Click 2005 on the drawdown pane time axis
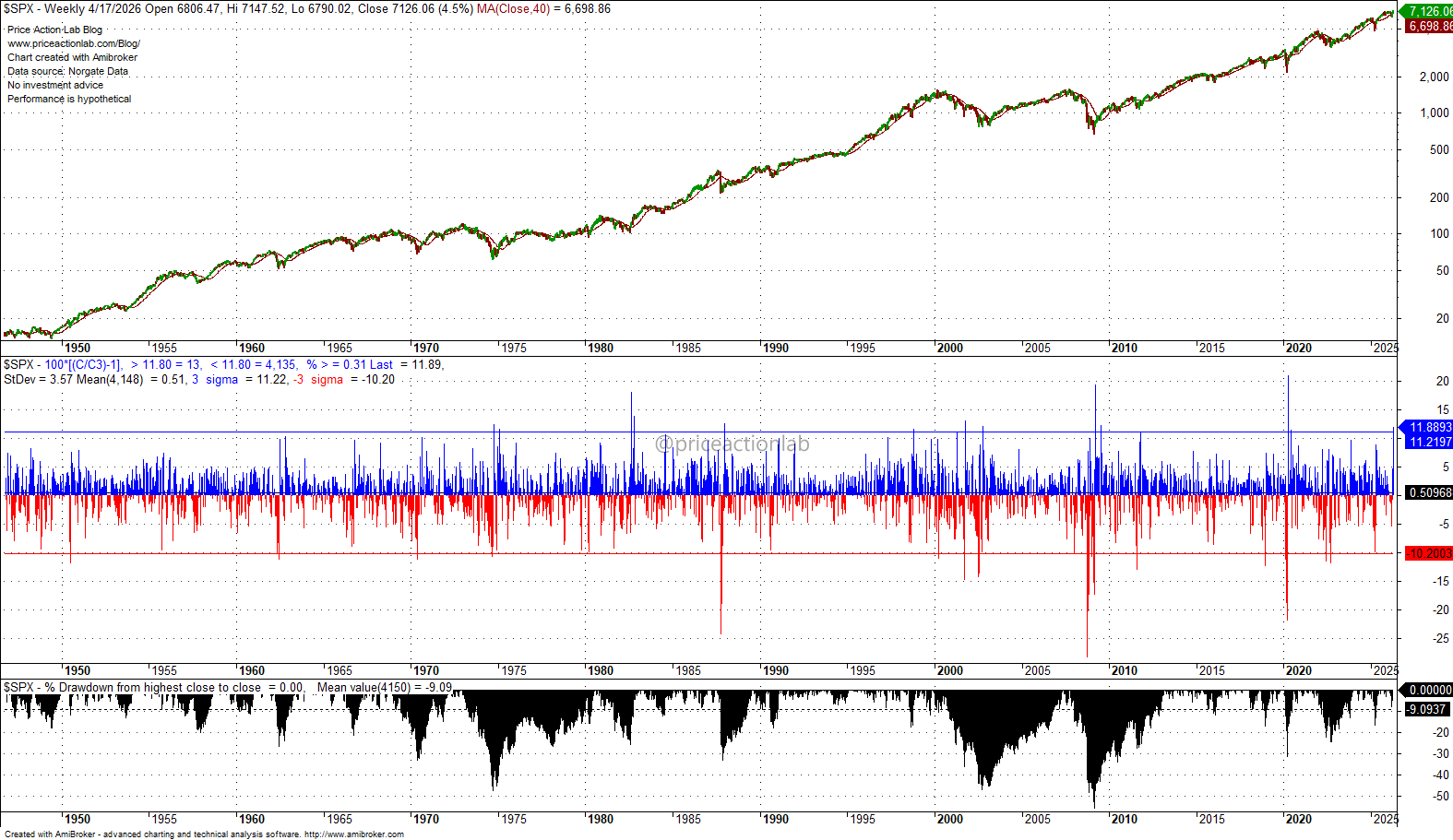The height and width of the screenshot is (840, 1453). coord(1037,819)
